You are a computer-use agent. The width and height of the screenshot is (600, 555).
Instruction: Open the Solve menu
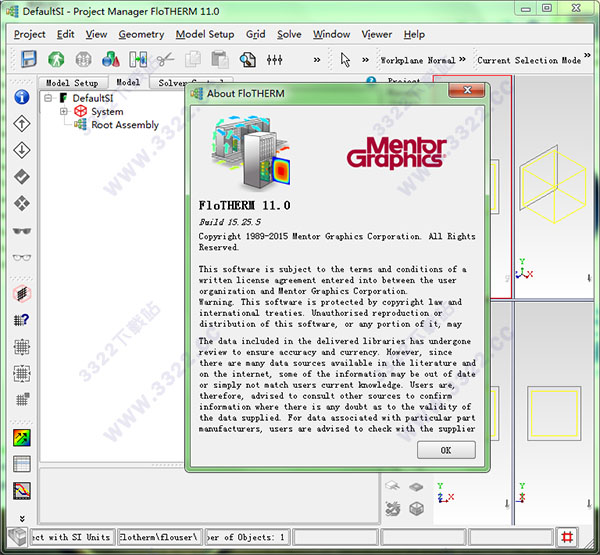click(x=289, y=34)
